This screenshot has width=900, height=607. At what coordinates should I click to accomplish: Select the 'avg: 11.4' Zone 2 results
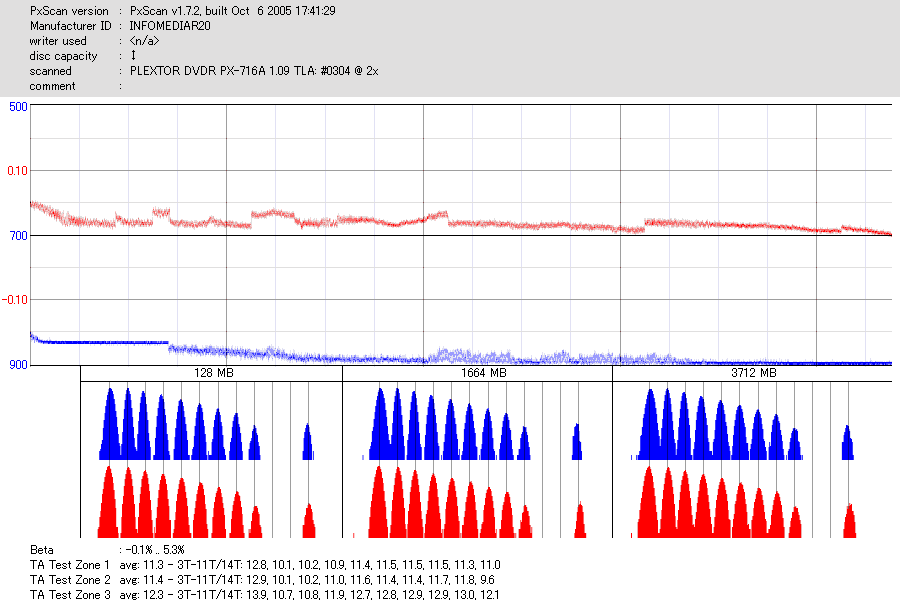tap(307, 579)
